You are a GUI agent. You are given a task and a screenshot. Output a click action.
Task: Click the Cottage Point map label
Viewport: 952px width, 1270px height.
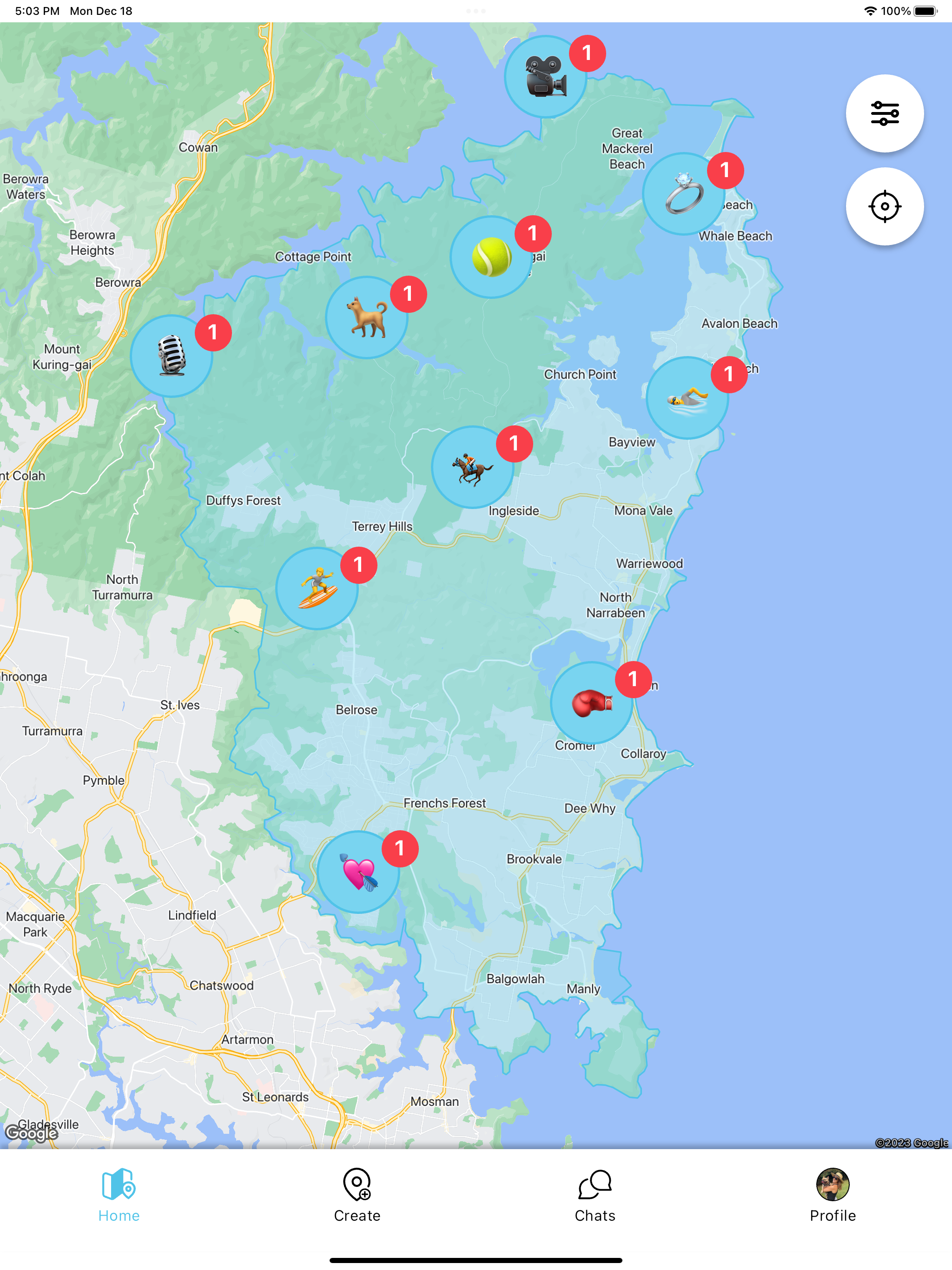(x=313, y=257)
